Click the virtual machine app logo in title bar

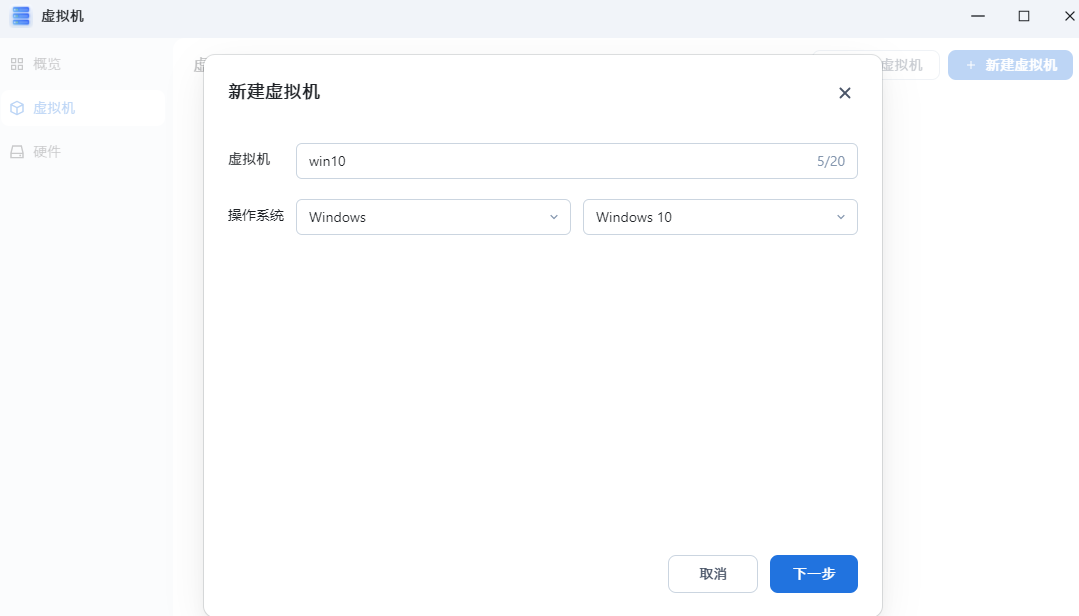tap(20, 16)
